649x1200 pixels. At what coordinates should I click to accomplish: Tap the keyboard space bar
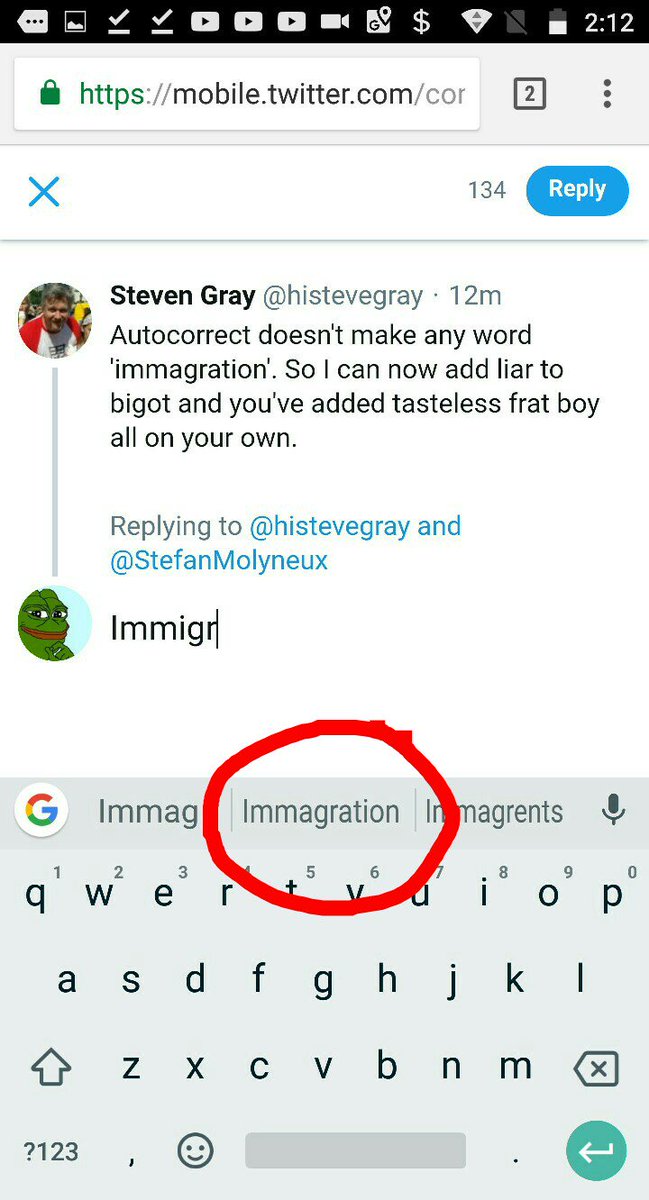point(355,1151)
